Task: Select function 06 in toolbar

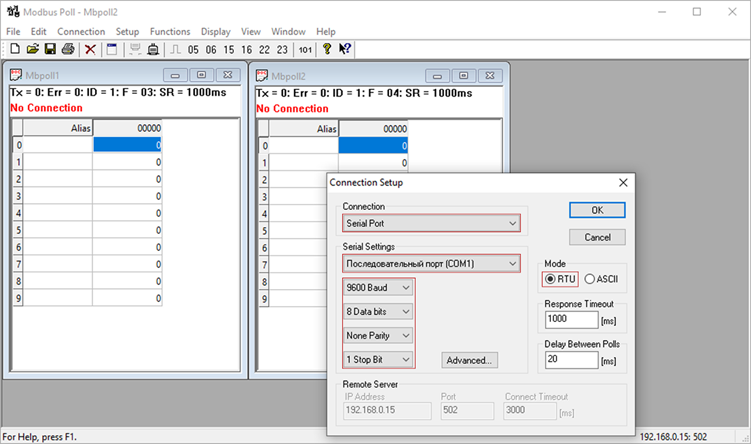Action: [211, 50]
